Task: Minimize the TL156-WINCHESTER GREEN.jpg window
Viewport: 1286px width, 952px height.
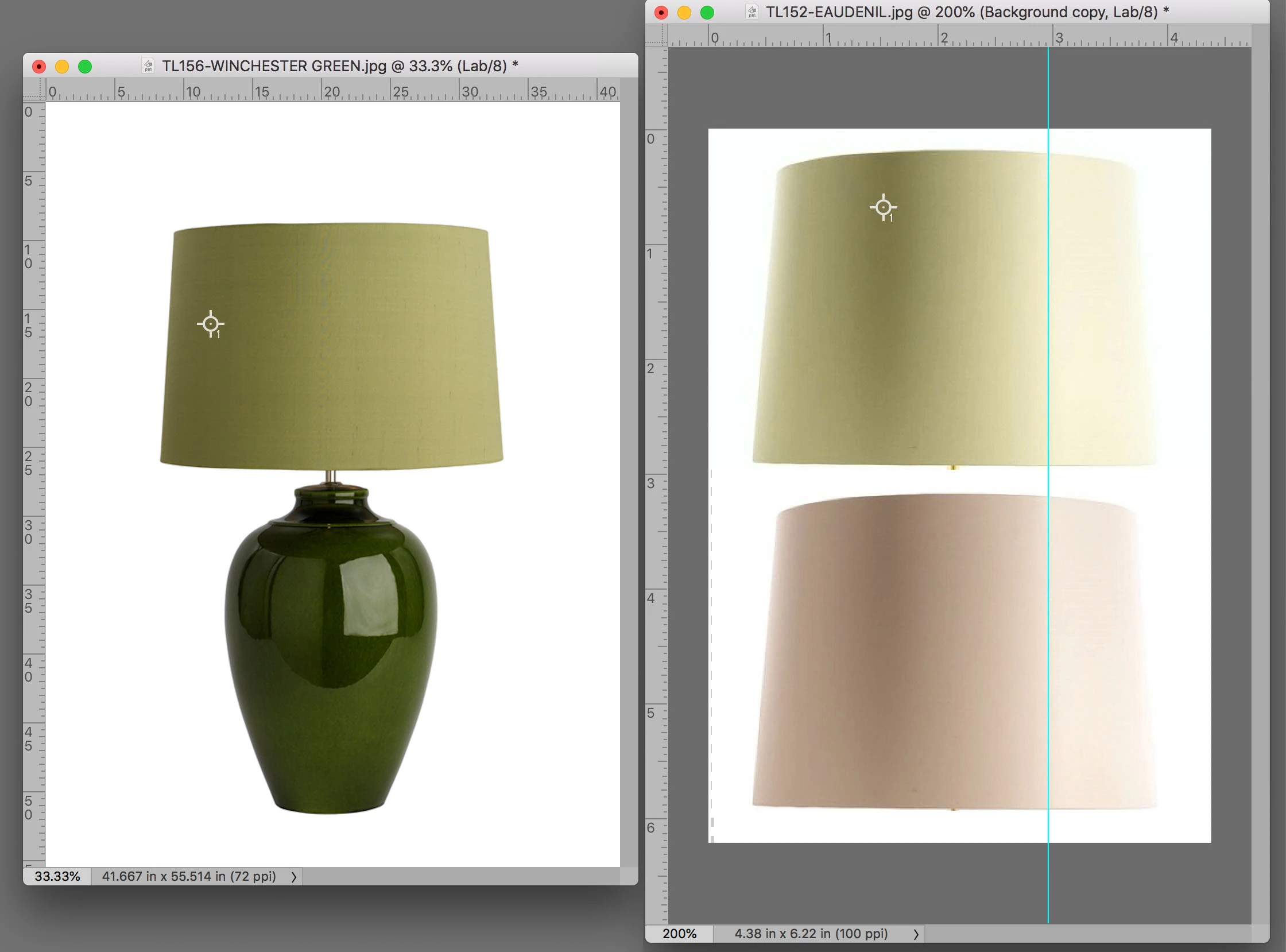Action: click(61, 67)
